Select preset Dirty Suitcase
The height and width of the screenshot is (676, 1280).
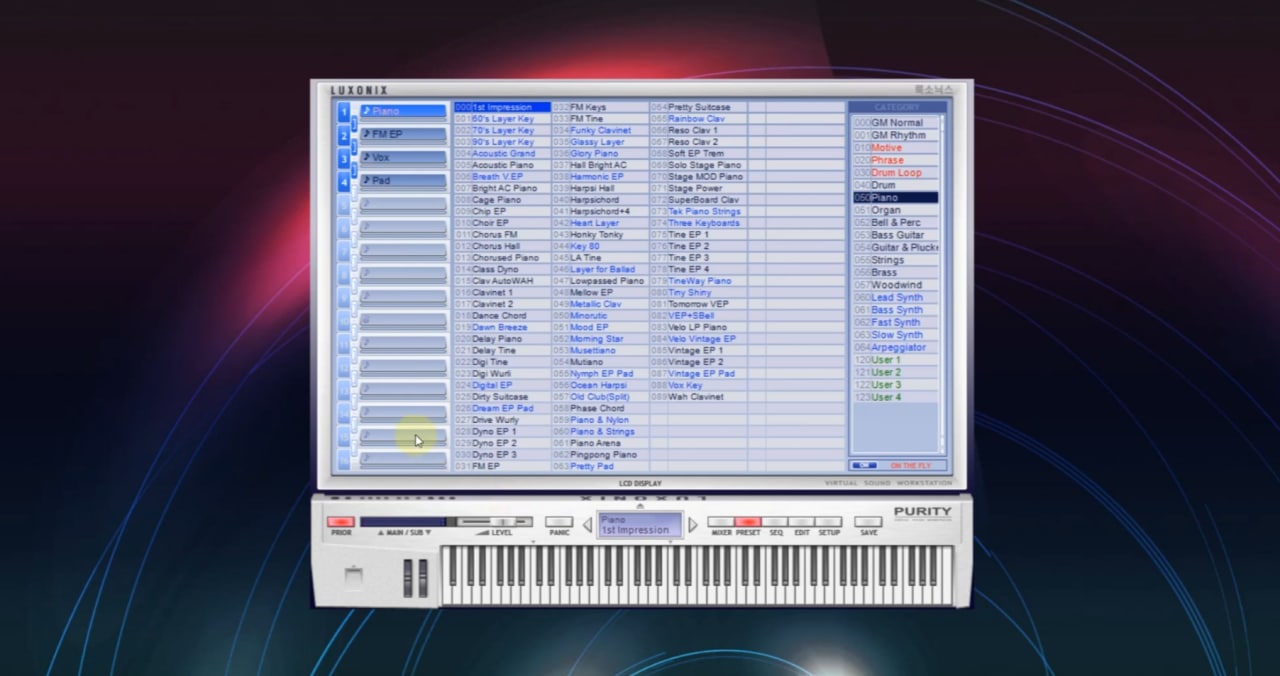point(502,397)
